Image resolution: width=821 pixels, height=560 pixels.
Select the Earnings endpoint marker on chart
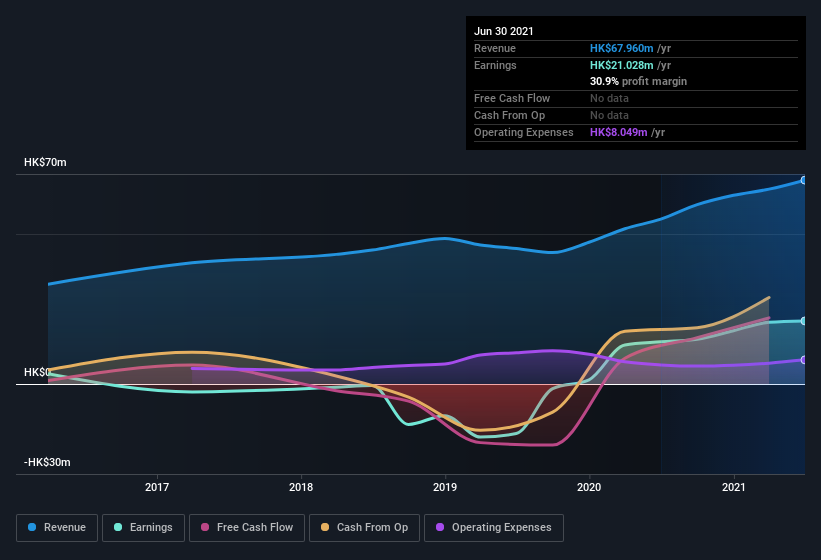pyautogui.click(x=804, y=321)
